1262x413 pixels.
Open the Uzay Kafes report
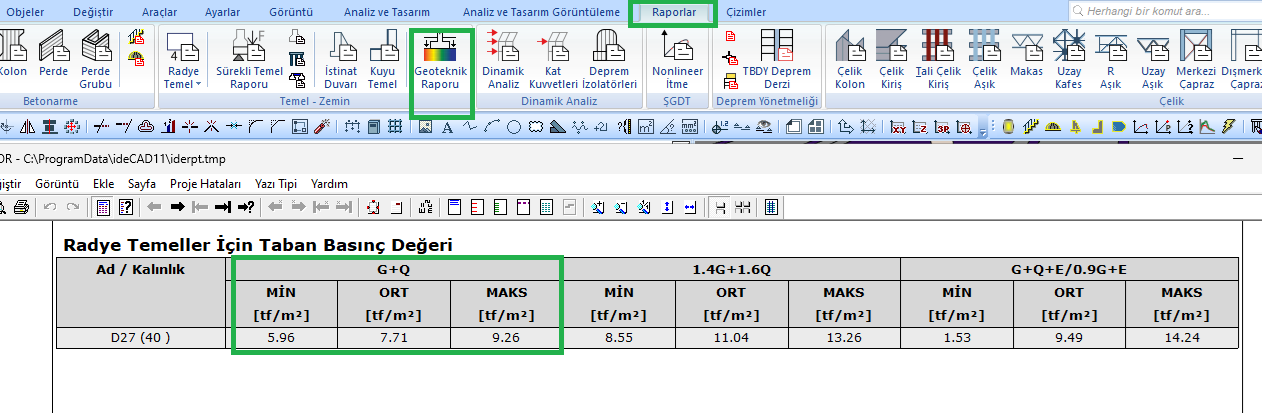tap(1068, 60)
